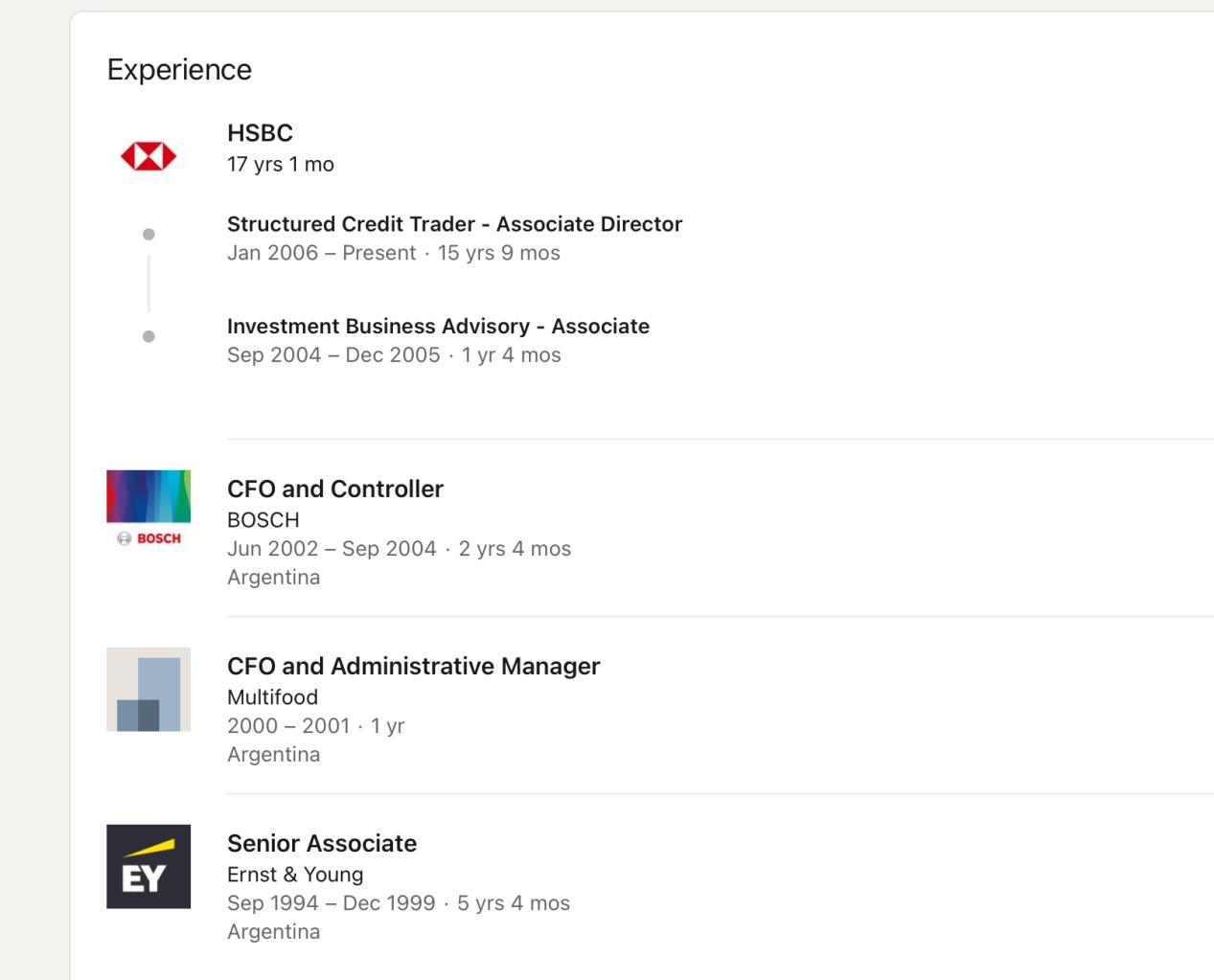Click the Experience section heading
1214x980 pixels.
tap(179, 70)
